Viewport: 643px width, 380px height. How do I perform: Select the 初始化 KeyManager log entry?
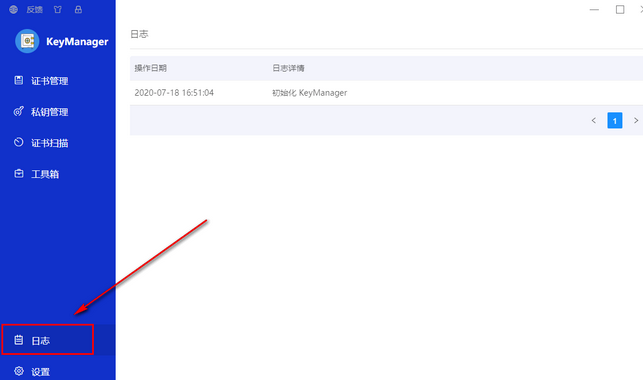(310, 93)
